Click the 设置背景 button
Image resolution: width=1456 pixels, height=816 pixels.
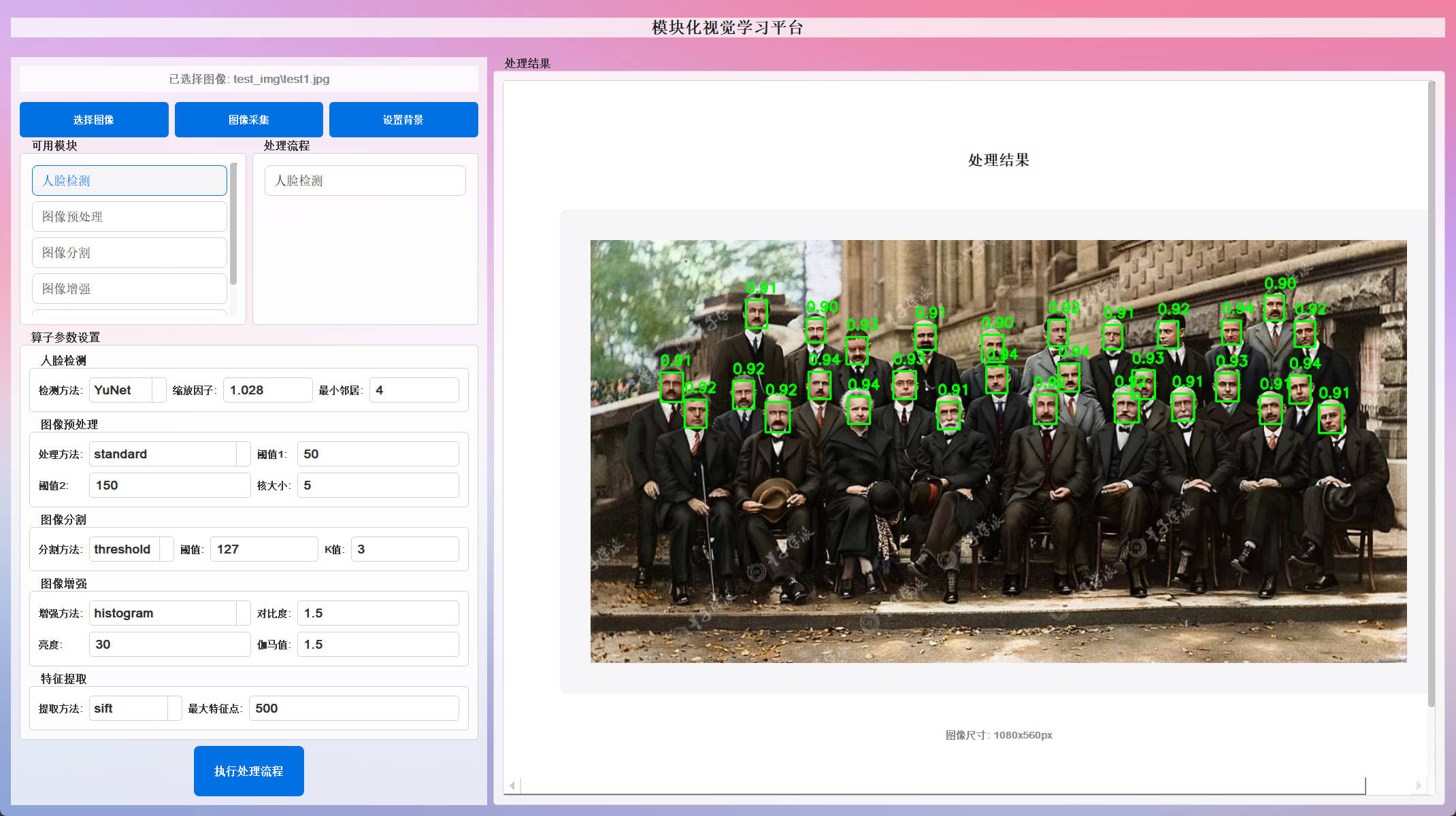coord(403,119)
